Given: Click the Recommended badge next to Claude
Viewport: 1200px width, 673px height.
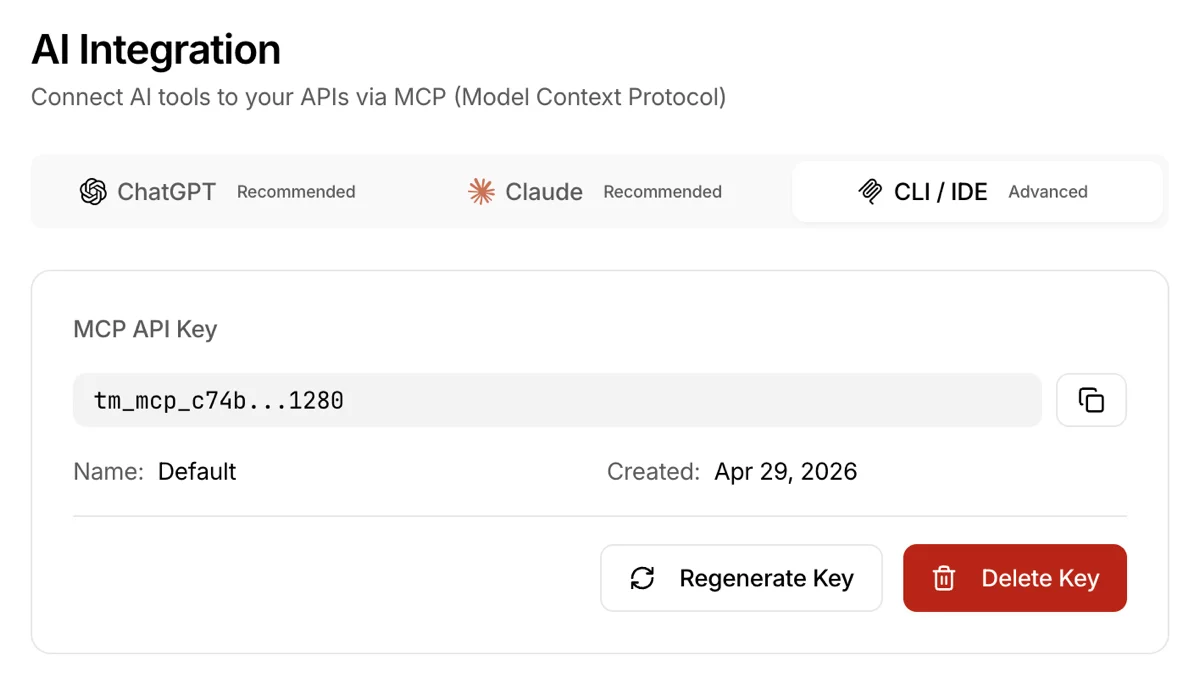Looking at the screenshot, I should coord(662,191).
